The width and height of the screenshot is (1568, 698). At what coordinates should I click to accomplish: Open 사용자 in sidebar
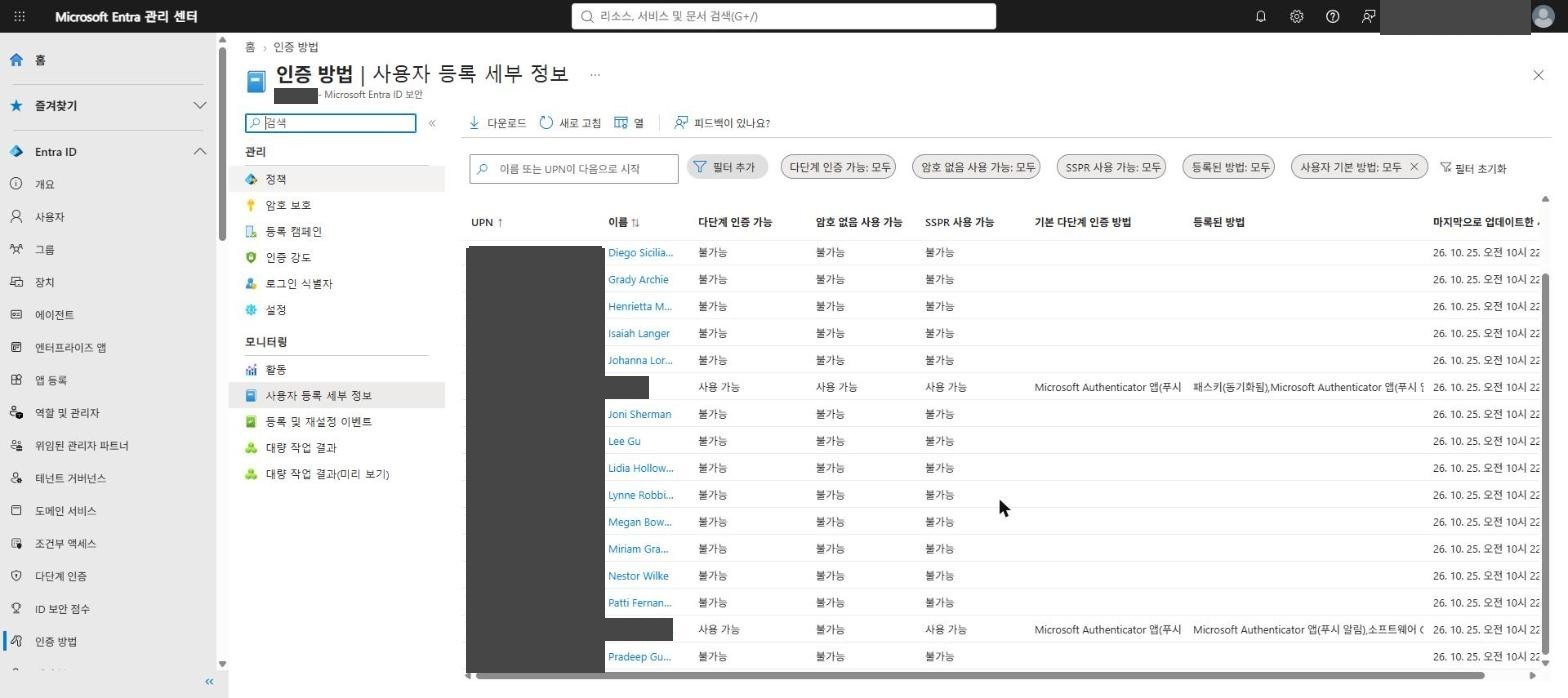(x=49, y=217)
